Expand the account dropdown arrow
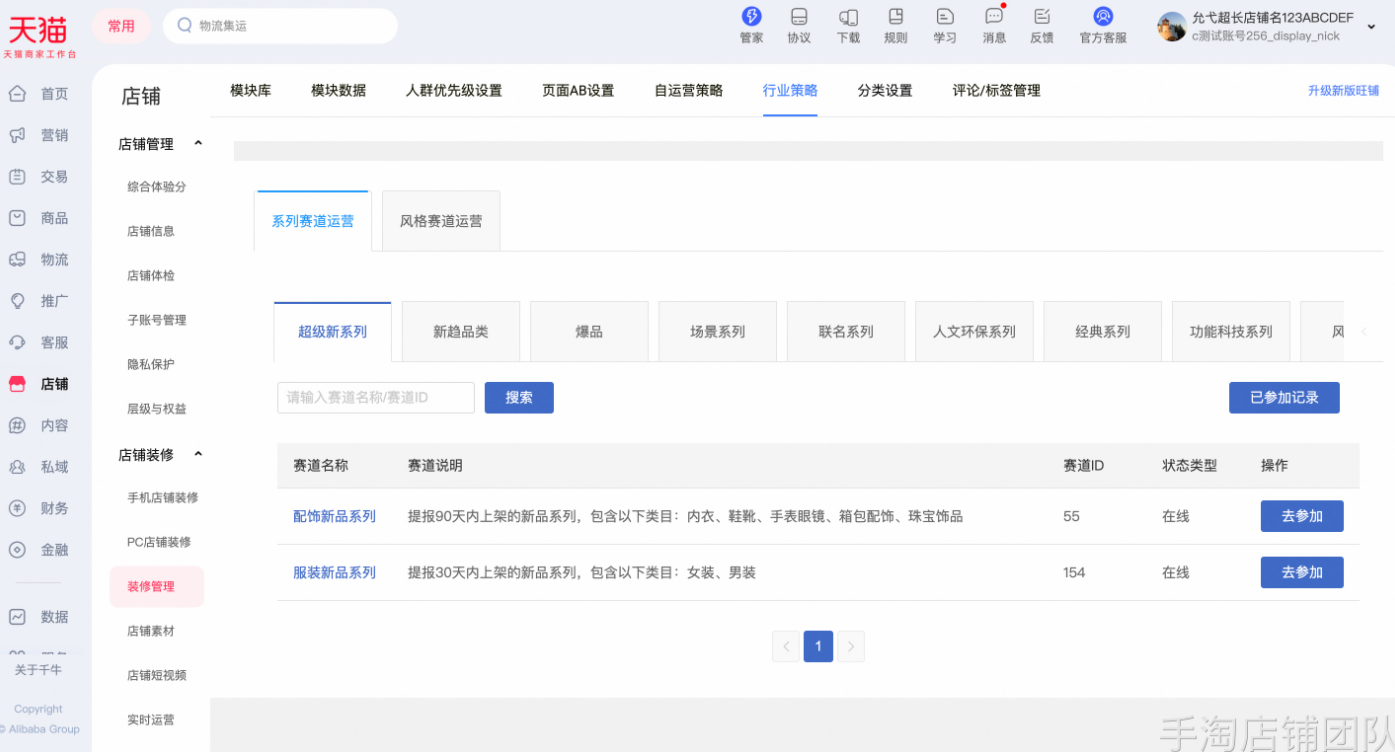 tap(1371, 27)
